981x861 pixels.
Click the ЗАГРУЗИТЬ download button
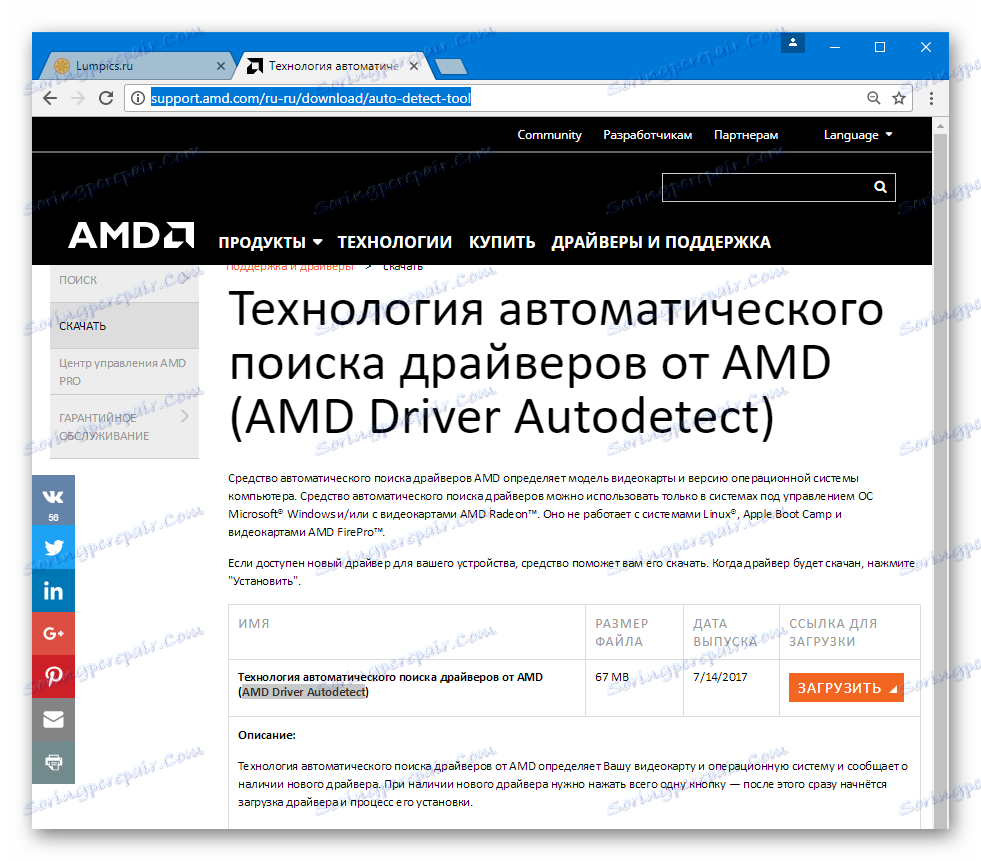[846, 688]
